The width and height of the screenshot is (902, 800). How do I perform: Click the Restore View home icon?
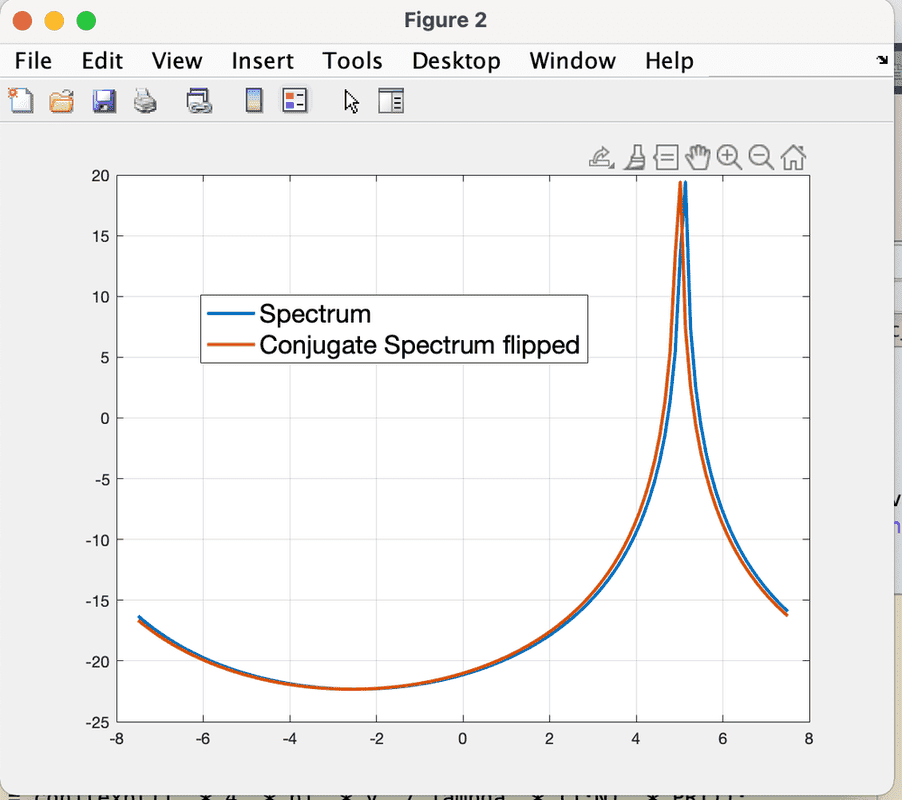(x=793, y=157)
